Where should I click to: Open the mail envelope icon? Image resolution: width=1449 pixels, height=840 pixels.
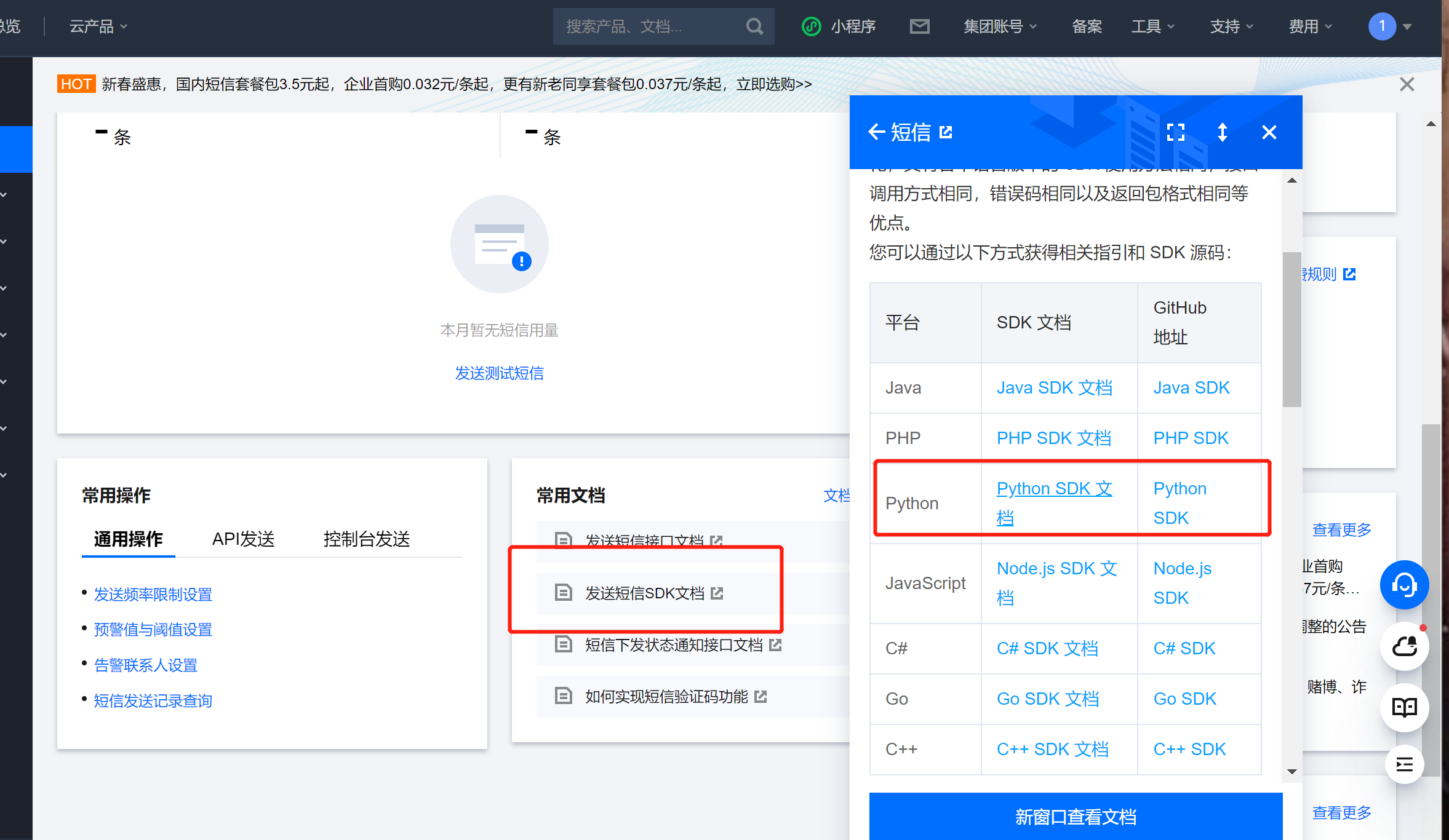pyautogui.click(x=919, y=26)
